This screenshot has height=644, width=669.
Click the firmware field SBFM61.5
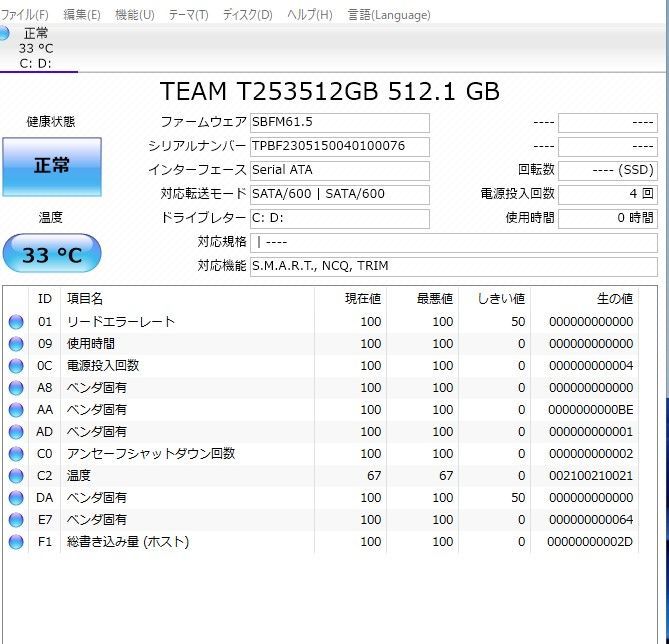pyautogui.click(x=340, y=123)
